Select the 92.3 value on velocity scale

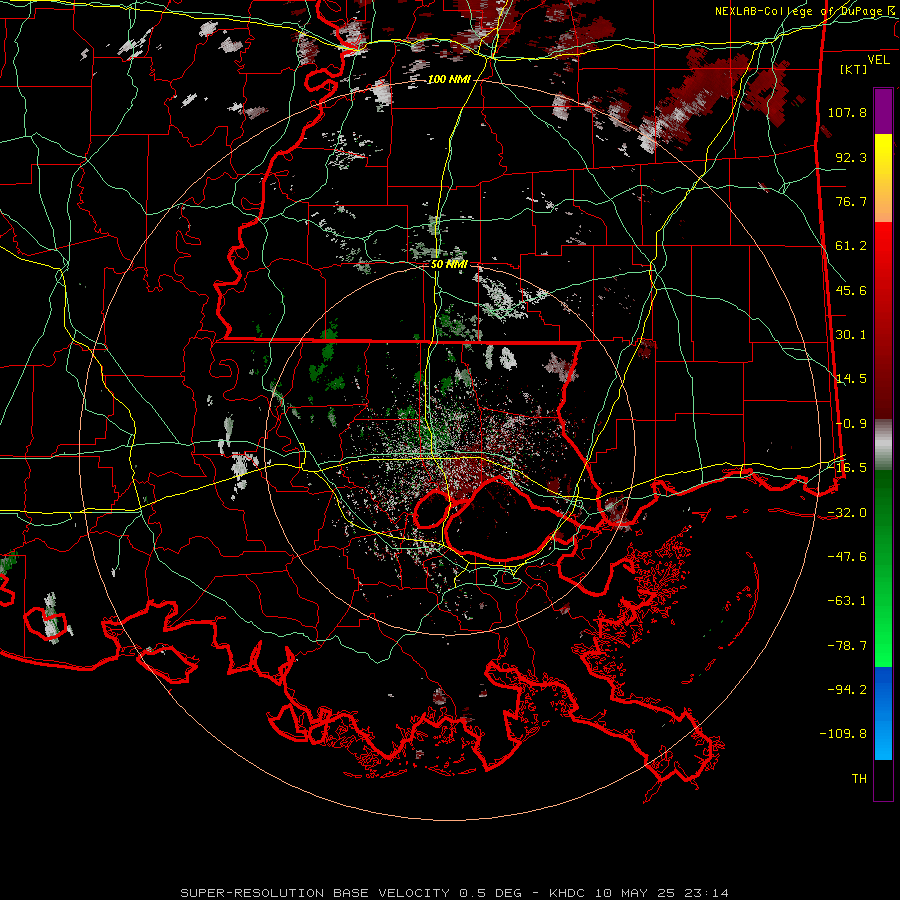[x=851, y=157]
